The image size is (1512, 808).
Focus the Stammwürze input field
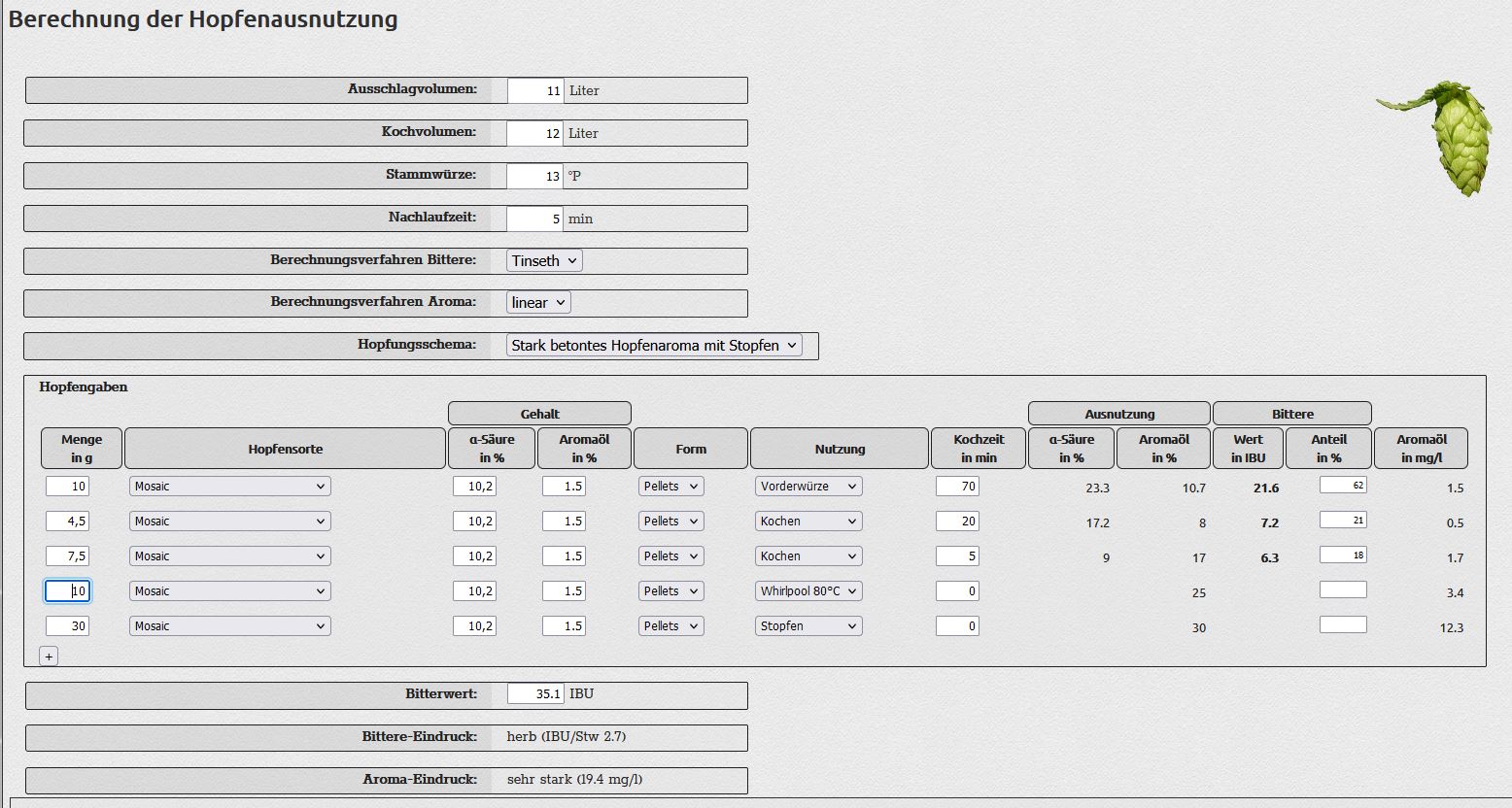[535, 176]
